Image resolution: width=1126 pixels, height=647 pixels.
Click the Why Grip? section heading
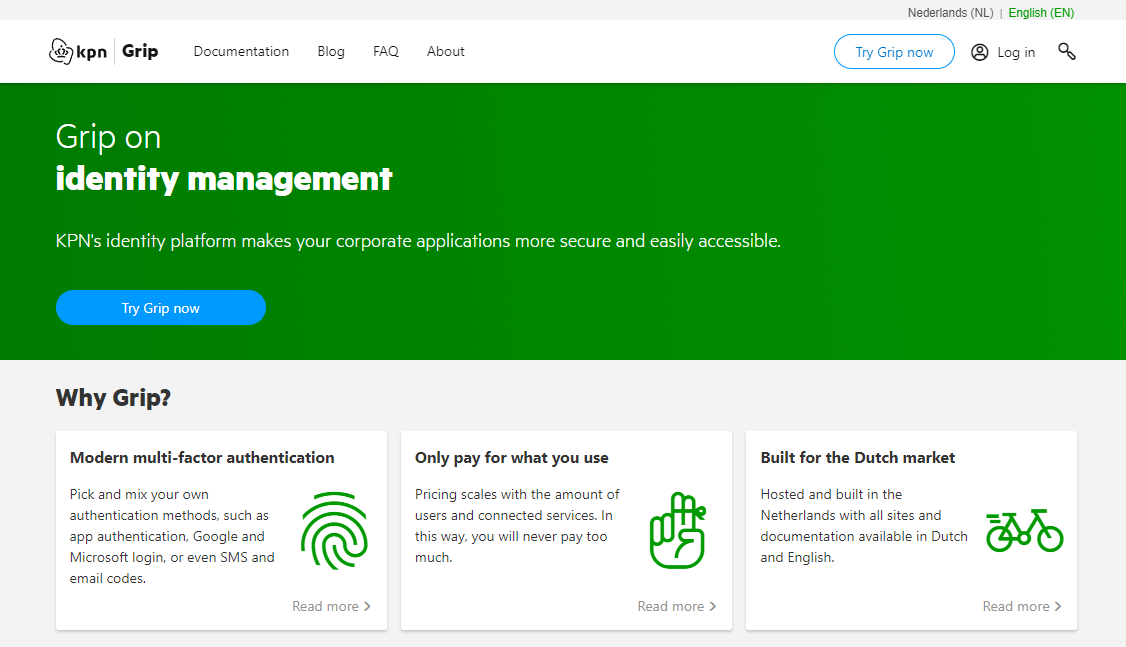[x=113, y=398]
